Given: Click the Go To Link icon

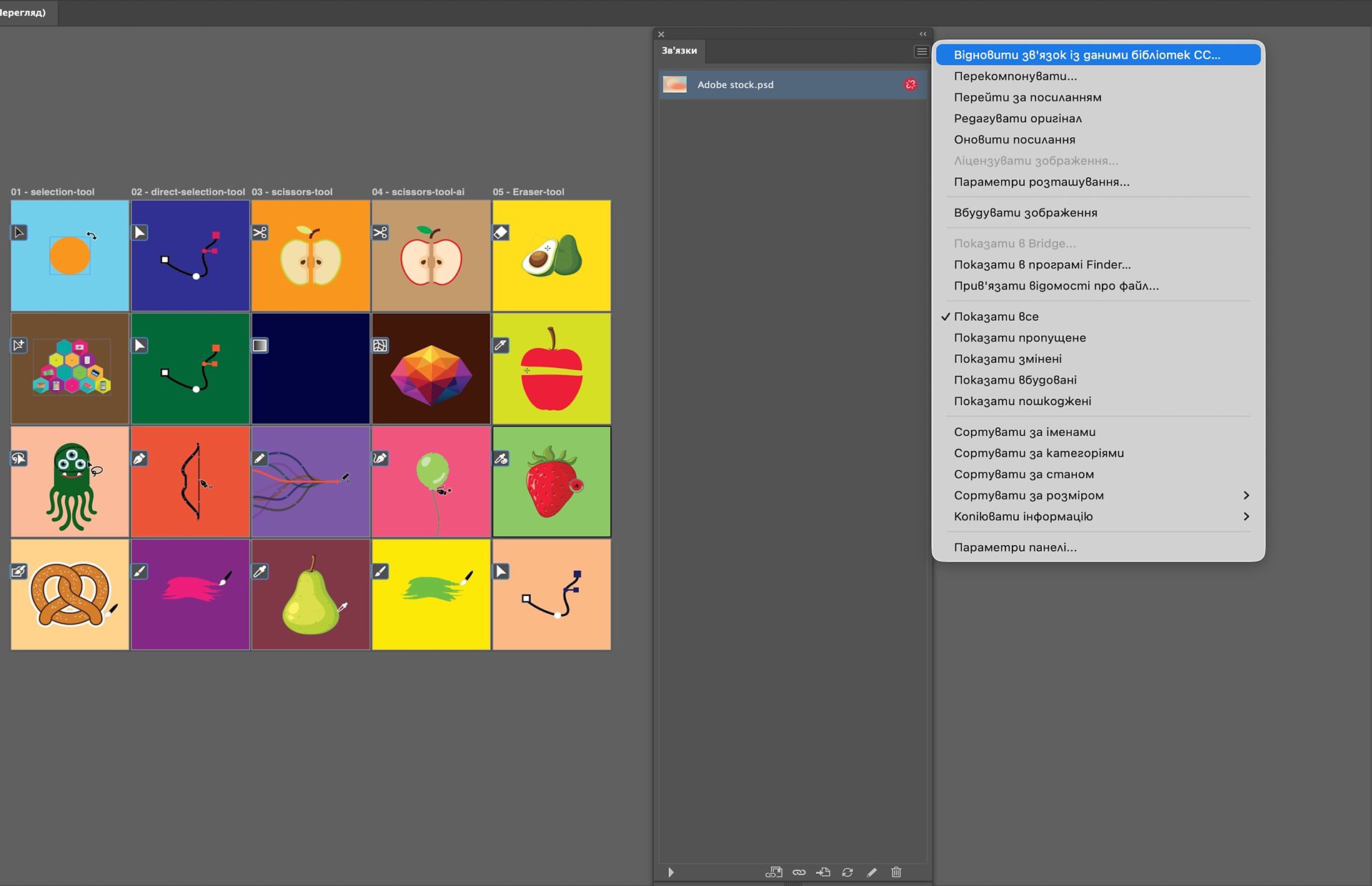Looking at the screenshot, I should [823, 872].
